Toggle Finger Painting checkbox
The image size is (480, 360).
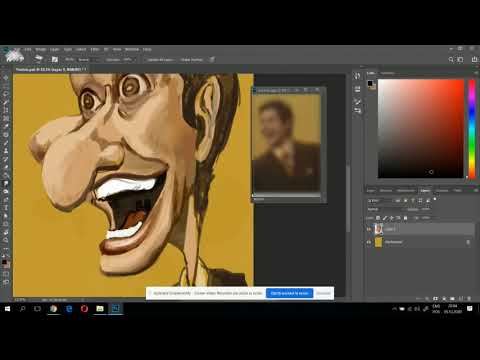tap(192, 60)
